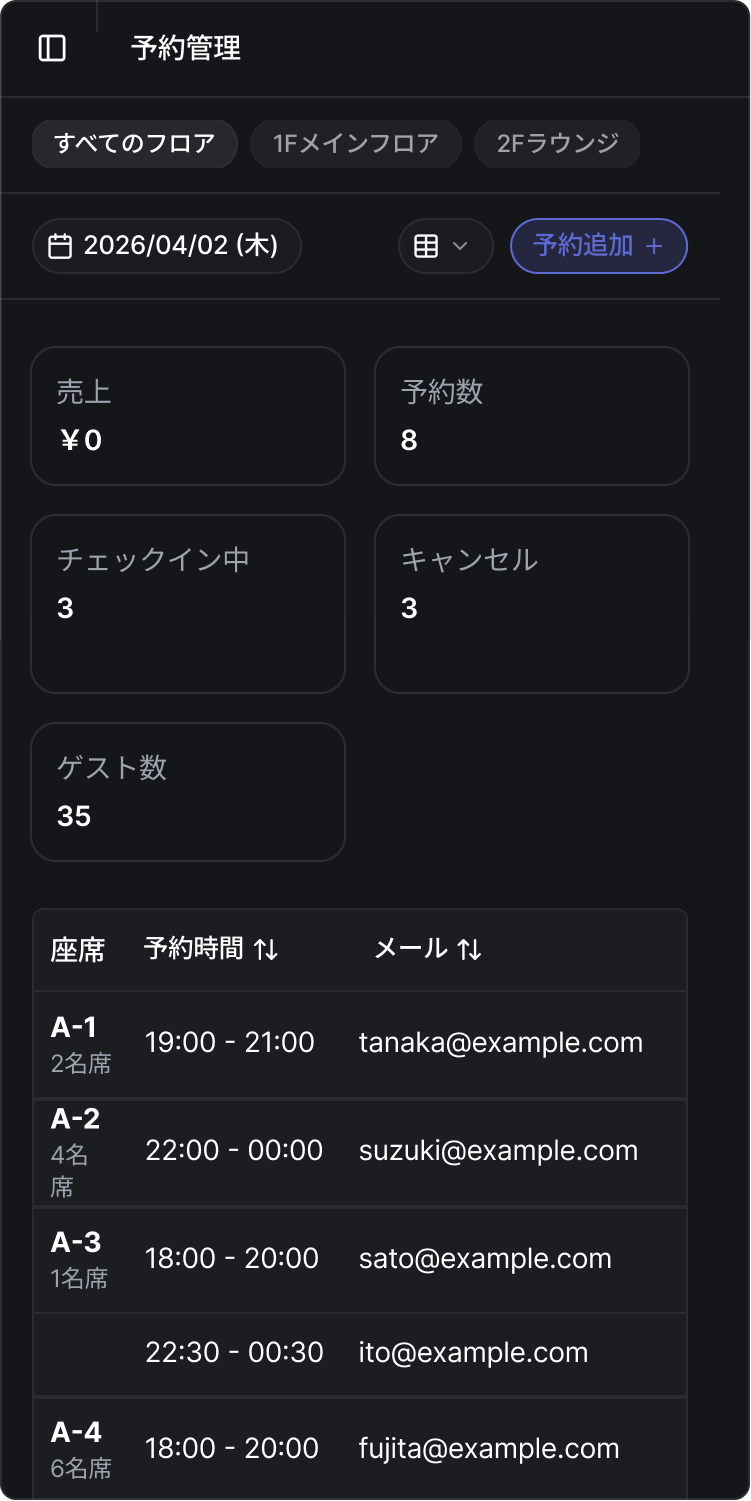The image size is (751, 1501).
Task: Click the plus icon on 予約追加
Action: point(654,246)
